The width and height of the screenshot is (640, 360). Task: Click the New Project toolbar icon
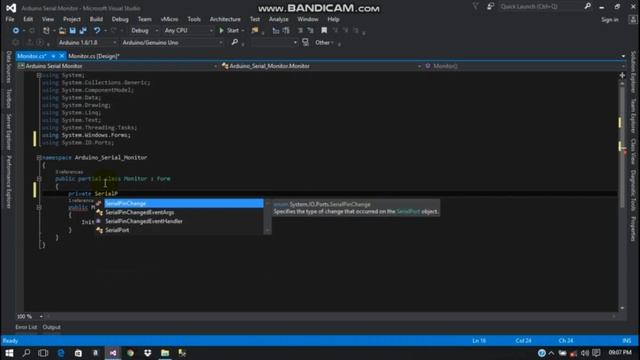pos(46,30)
